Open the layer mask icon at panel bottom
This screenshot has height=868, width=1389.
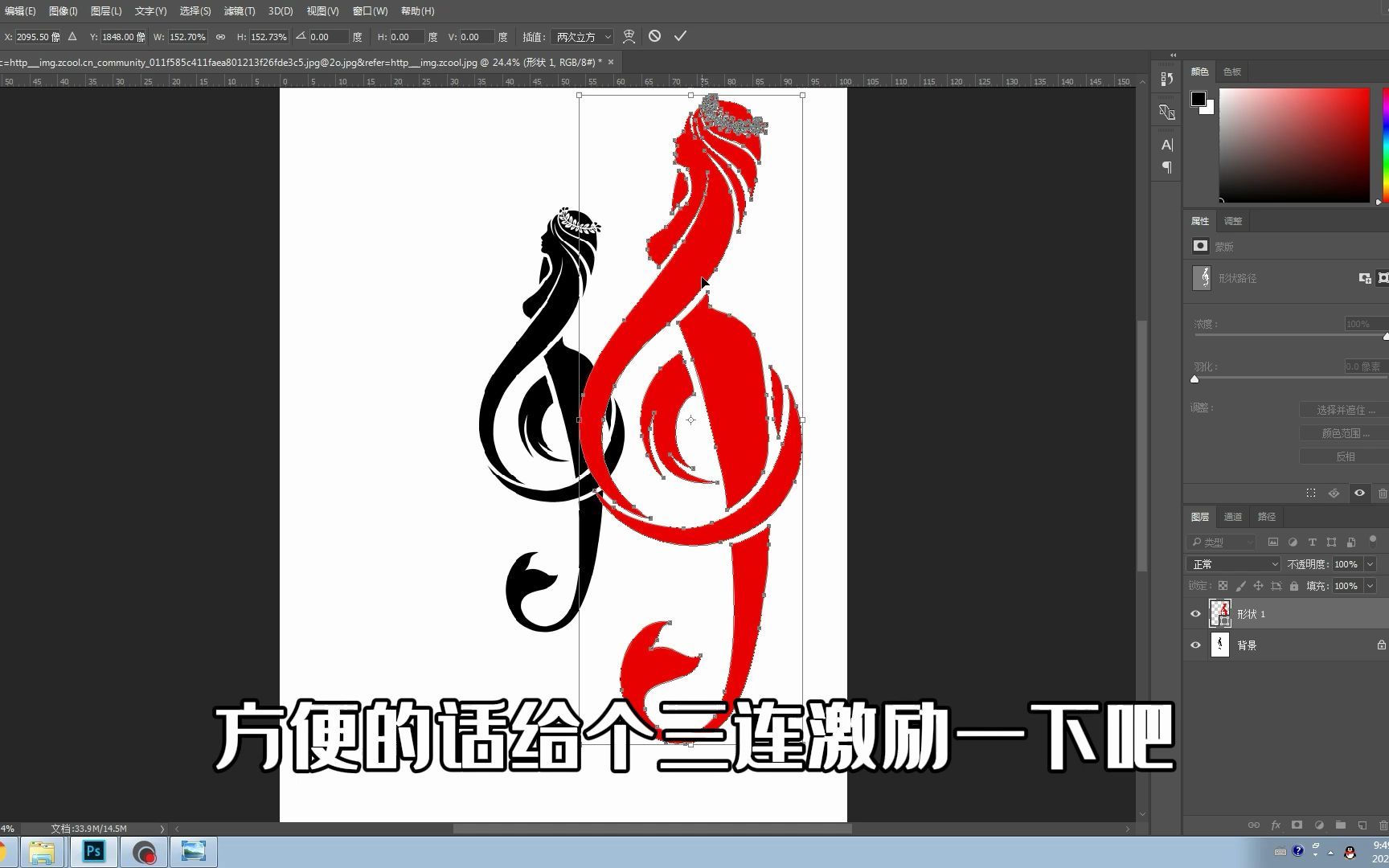(1297, 825)
